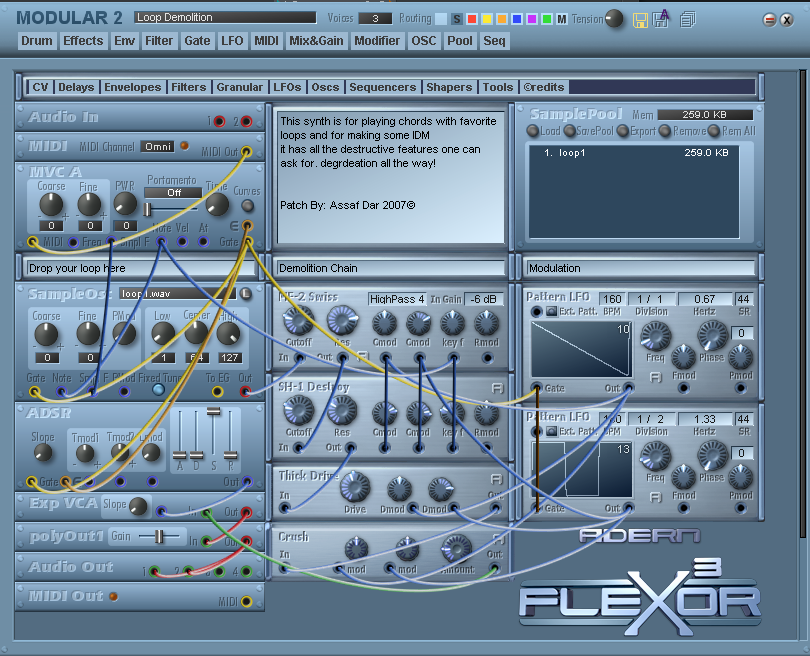The width and height of the screenshot is (810, 656).
Task: Switch to the Shapers tab
Action: (x=449, y=87)
